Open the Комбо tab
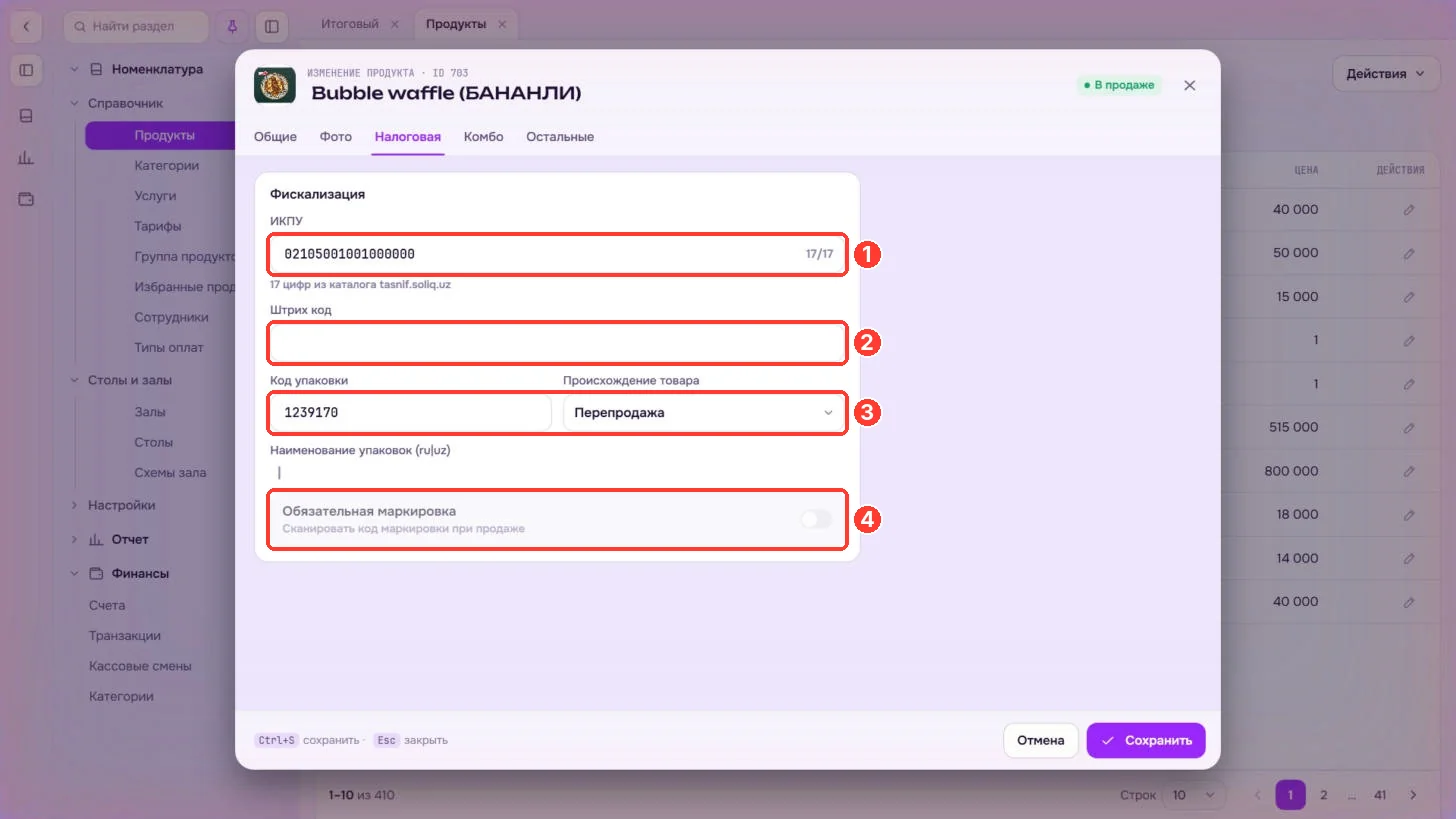Viewport: 1456px width, 819px height. pyautogui.click(x=483, y=137)
